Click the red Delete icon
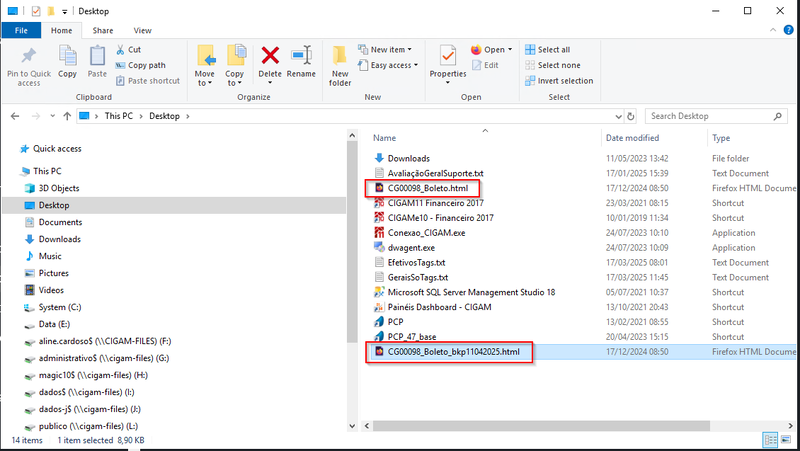The image size is (800, 451). point(270,55)
